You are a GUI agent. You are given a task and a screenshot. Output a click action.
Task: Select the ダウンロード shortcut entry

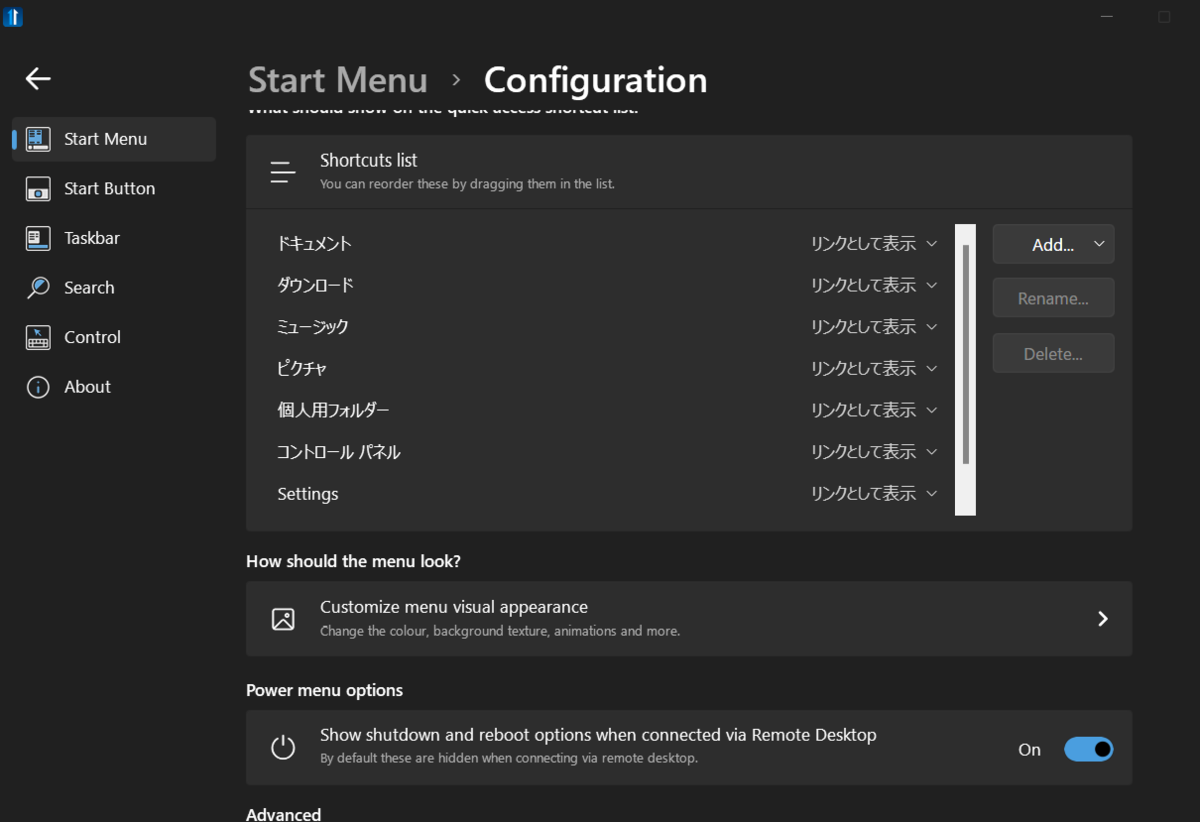pyautogui.click(x=315, y=285)
